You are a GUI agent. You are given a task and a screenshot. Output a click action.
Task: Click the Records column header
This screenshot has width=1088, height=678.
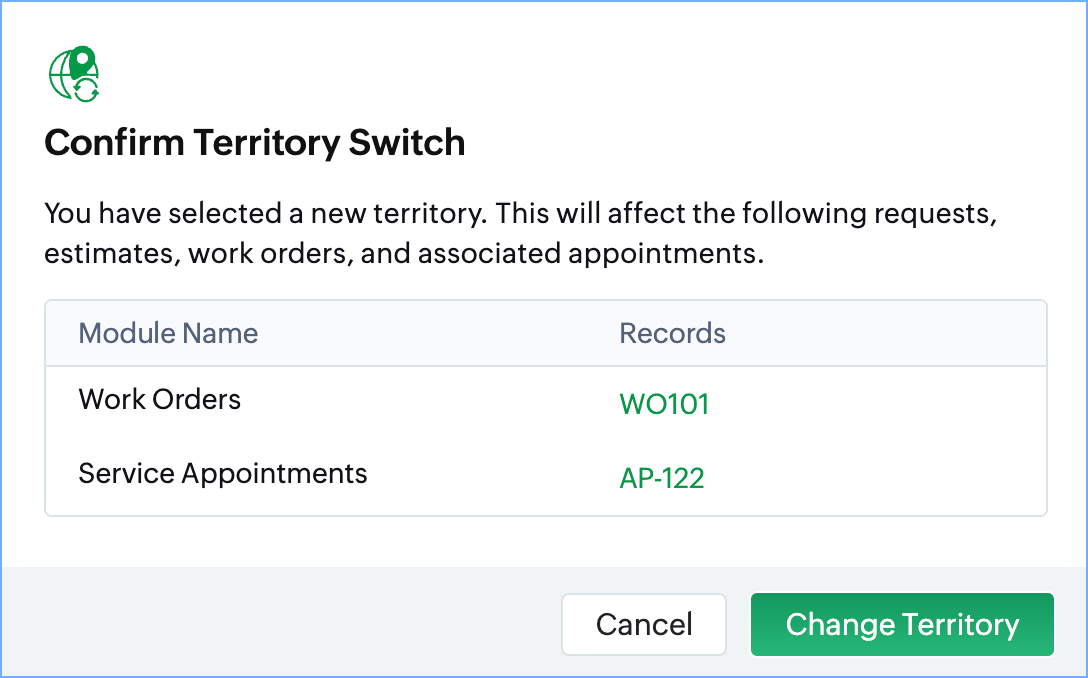(x=672, y=333)
